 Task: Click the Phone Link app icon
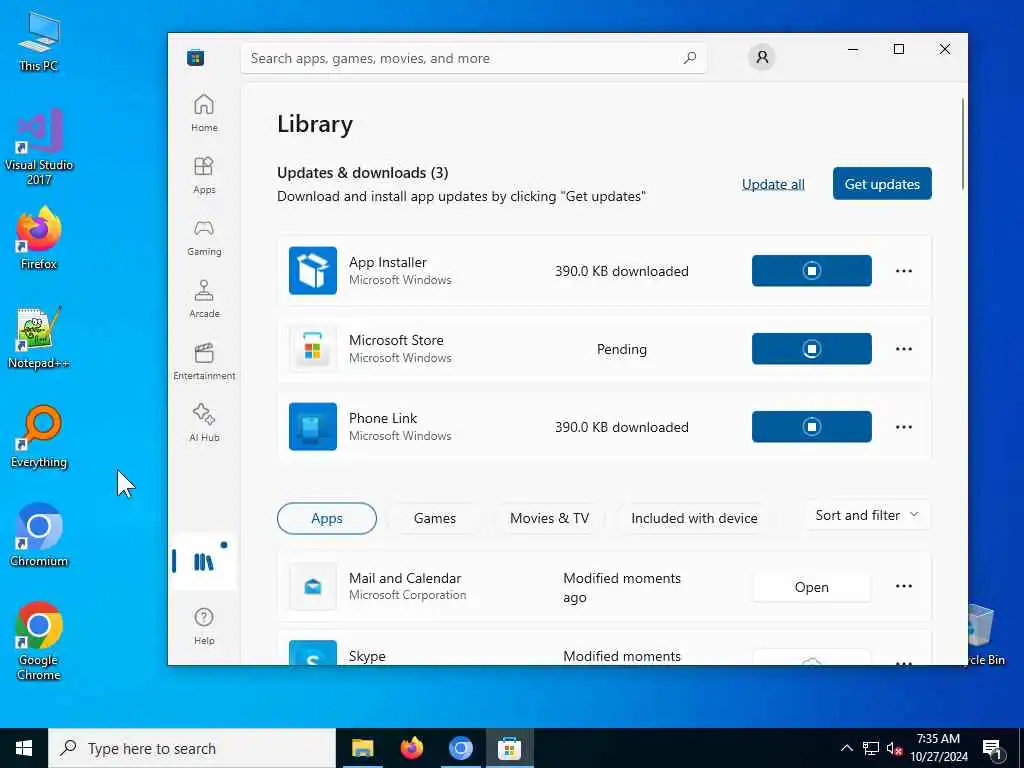tap(313, 426)
